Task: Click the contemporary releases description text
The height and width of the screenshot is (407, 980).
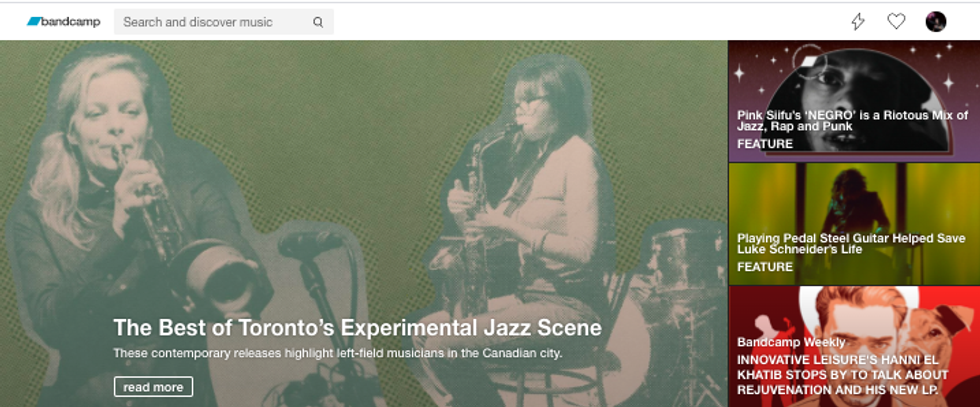Action: 338,353
